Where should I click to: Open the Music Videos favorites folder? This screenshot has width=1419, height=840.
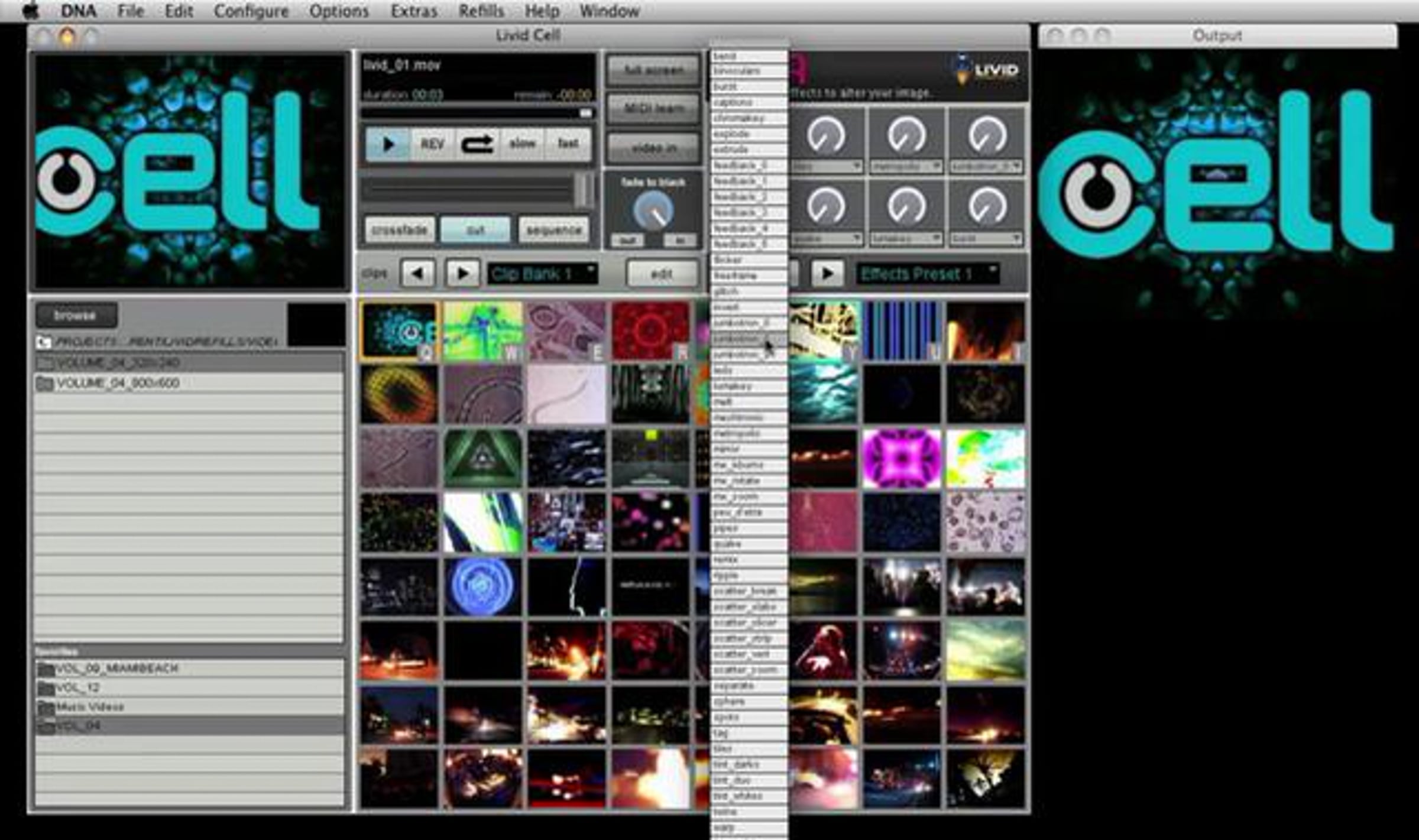coord(90,707)
